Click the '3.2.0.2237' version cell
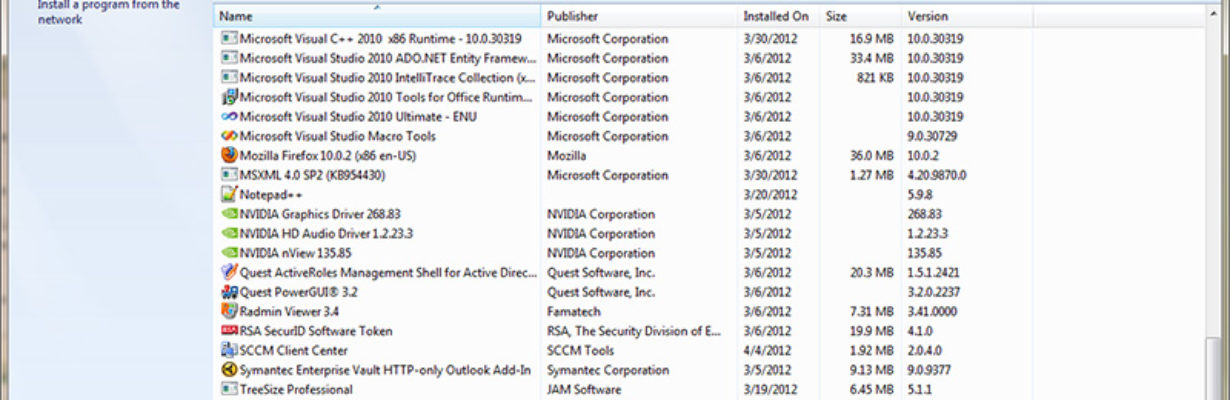Screen dimensions: 1230x400 pos(935,292)
